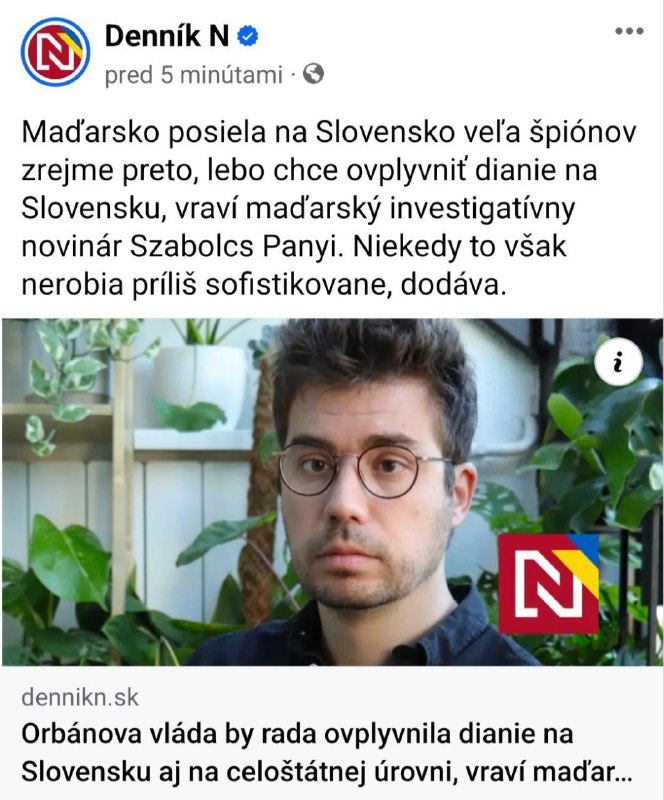Click the dennikn.sk domain label
The height and width of the screenshot is (800, 664).
point(80,697)
